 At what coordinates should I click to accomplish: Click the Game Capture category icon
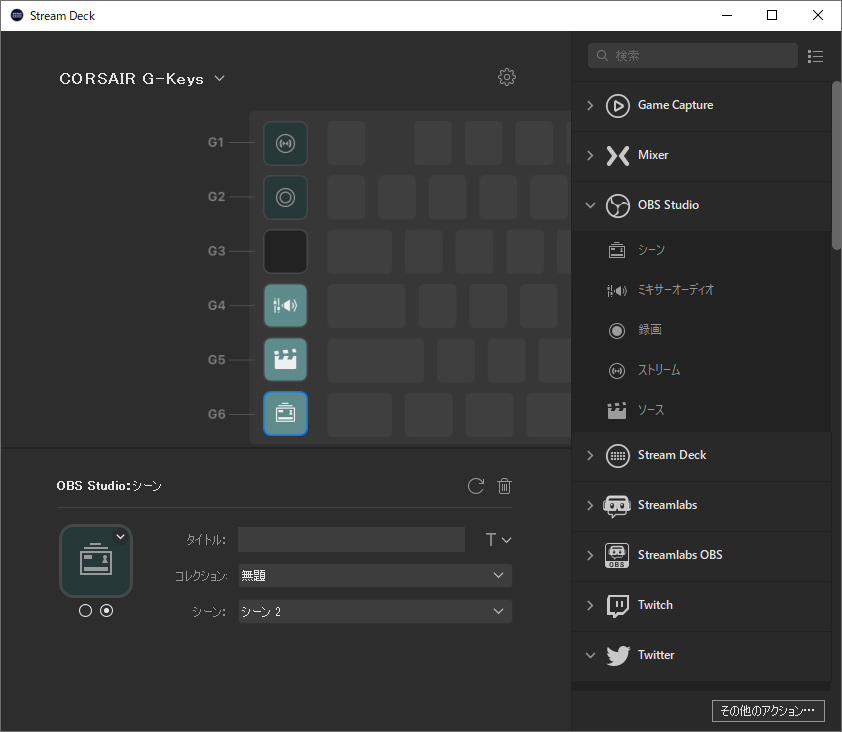click(618, 105)
